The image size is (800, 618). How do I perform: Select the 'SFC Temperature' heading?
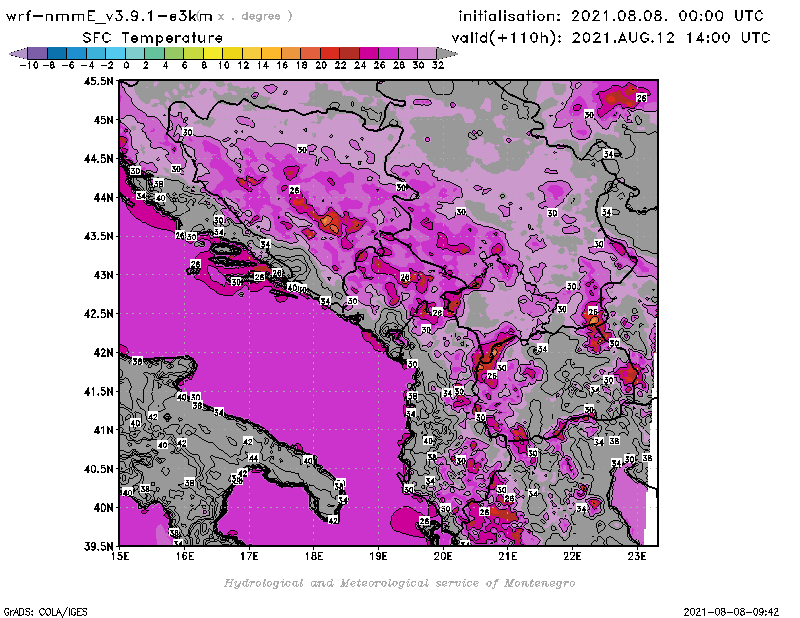153,38
